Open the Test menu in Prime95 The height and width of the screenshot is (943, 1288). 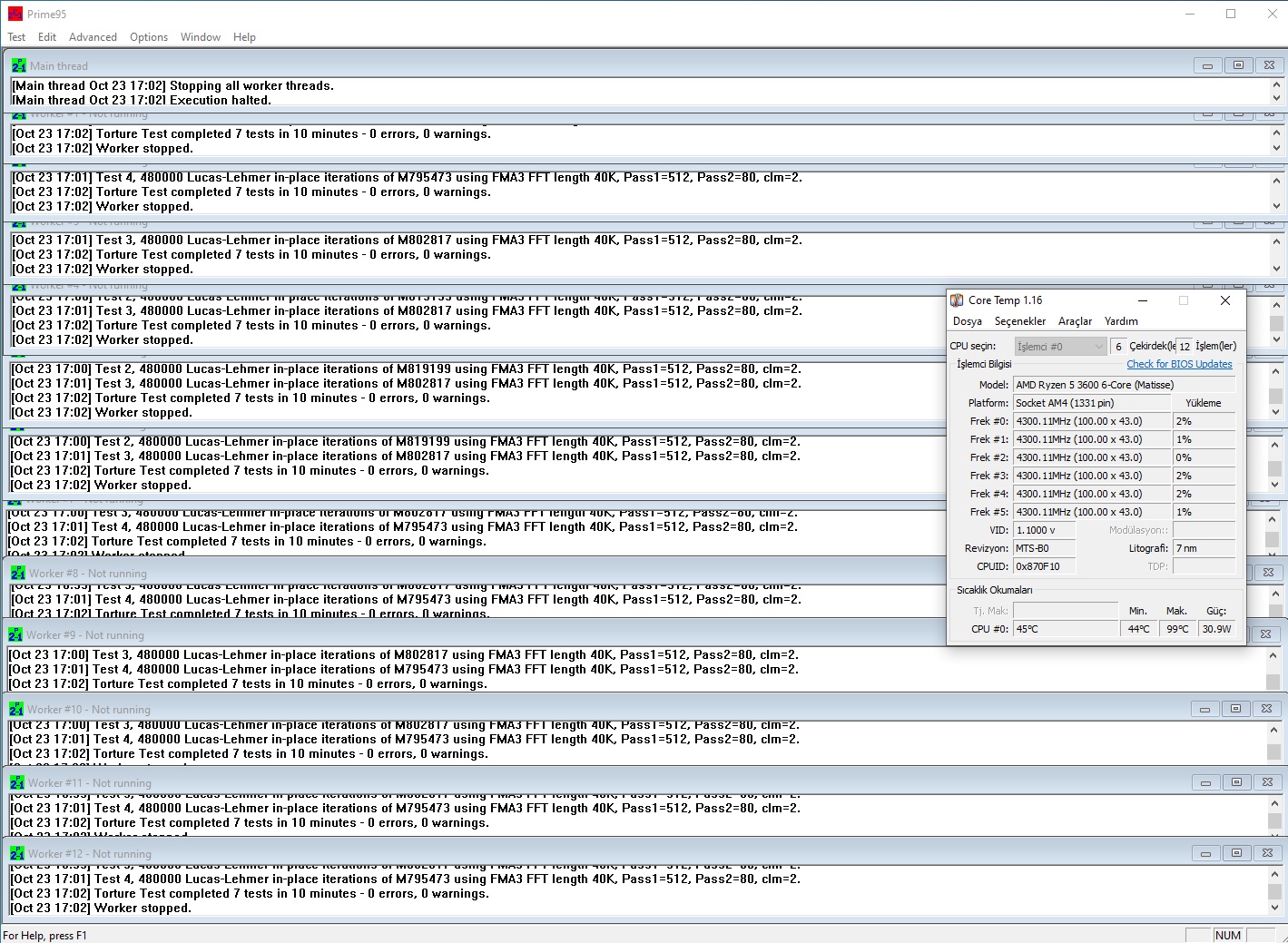point(16,37)
